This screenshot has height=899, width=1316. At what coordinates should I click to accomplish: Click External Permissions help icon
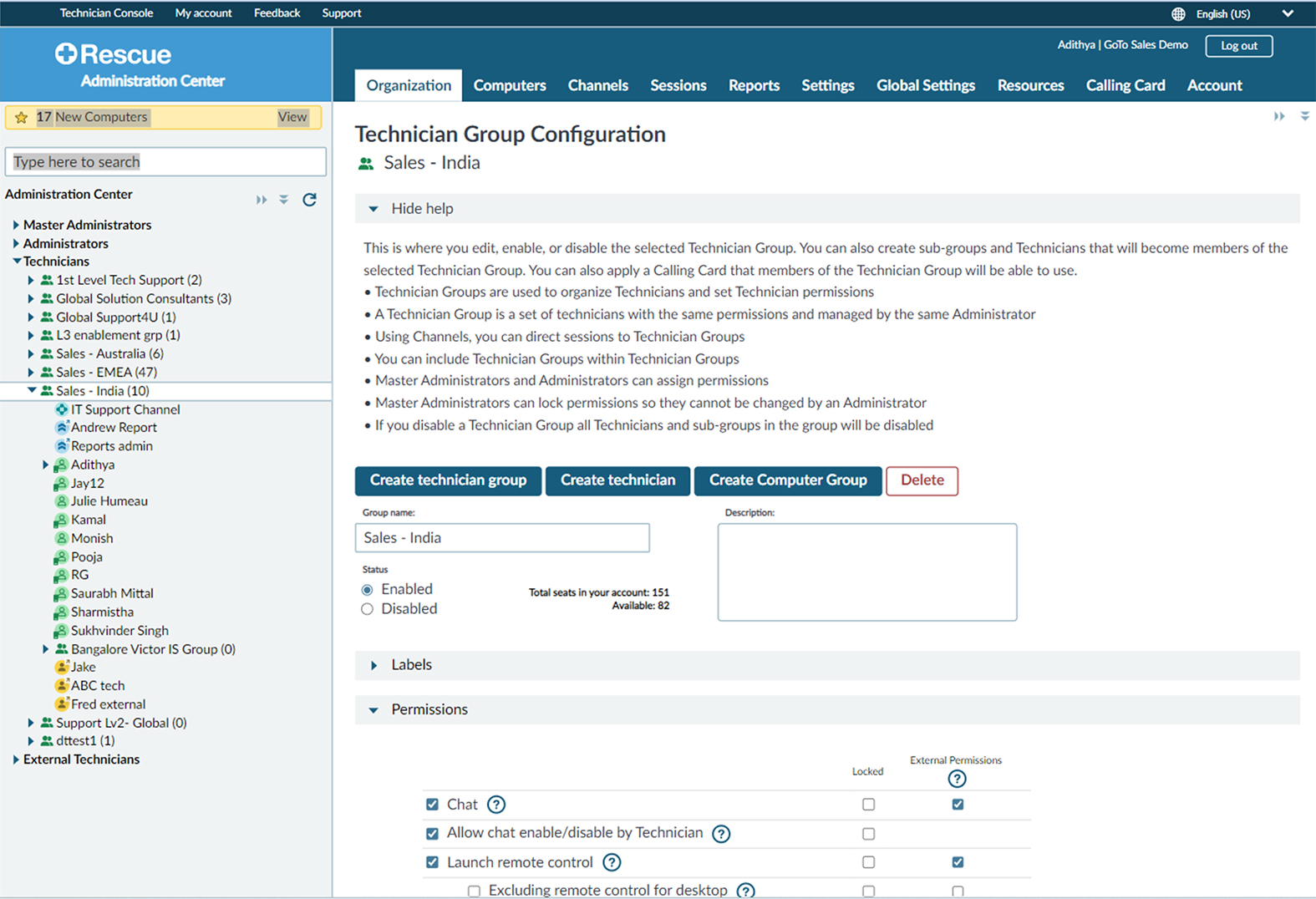958,779
